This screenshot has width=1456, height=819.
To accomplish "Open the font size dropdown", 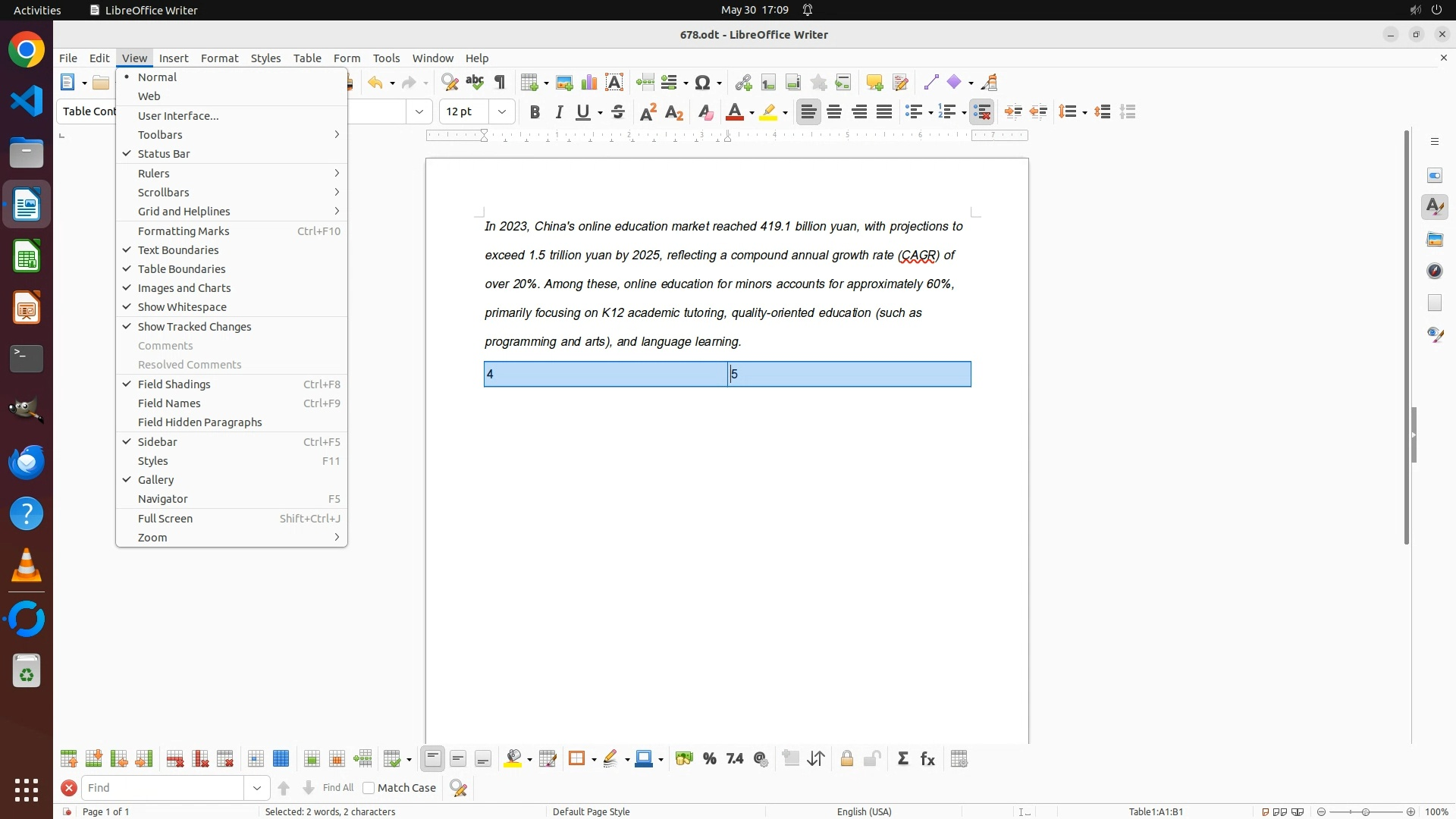I will (502, 112).
